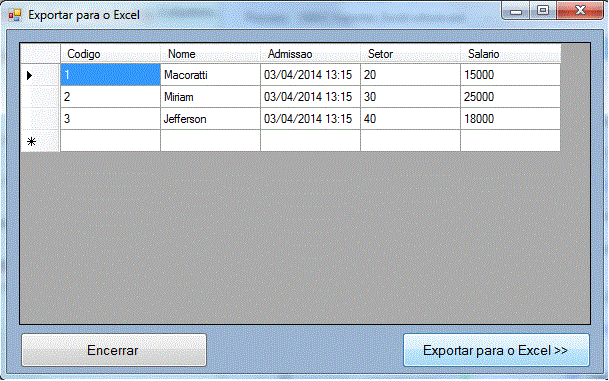The image size is (609, 381).
Task: Select the Codigo column header
Action: [x=110, y=54]
